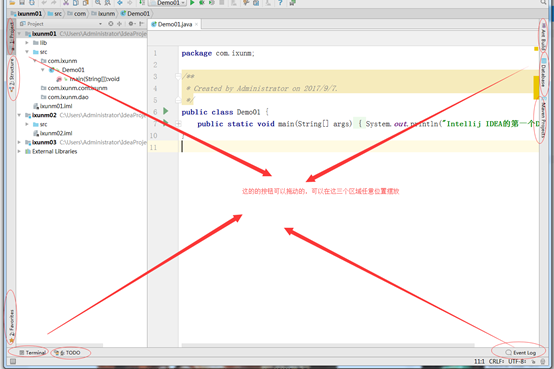Click the yellow inspection indicator square
554x369 pixels.
536,49
